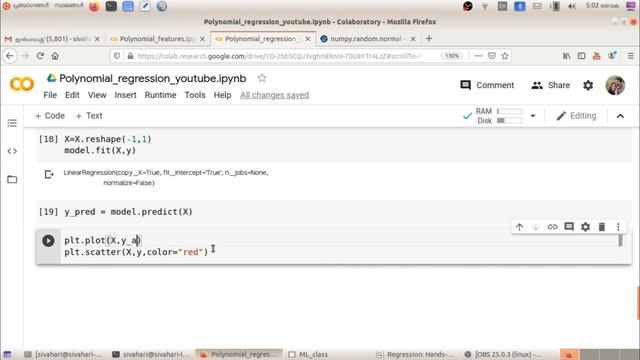This screenshot has height=360, width=640.
Task: Move cell down with arrow icon
Action: click(x=536, y=227)
